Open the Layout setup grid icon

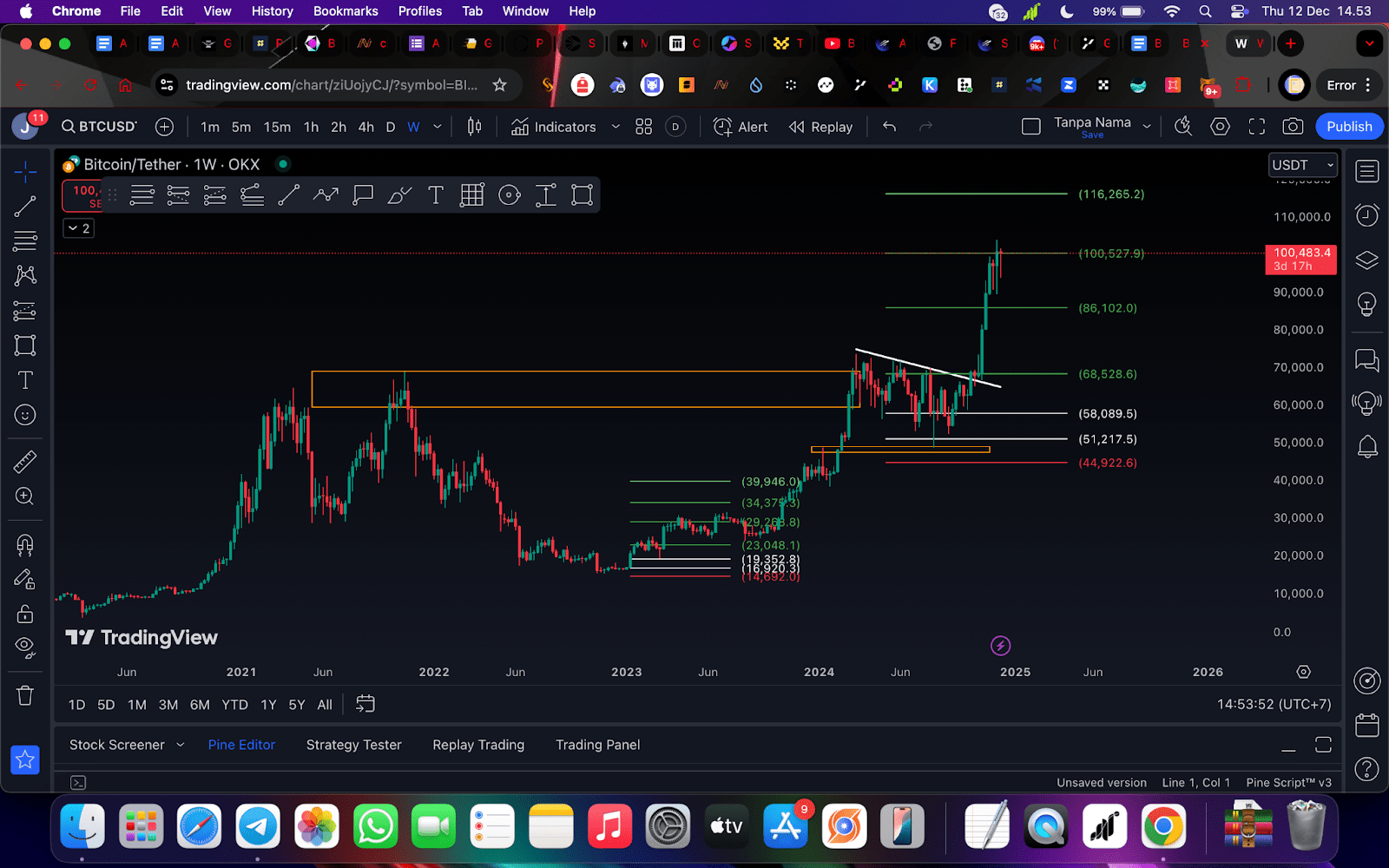point(643,127)
